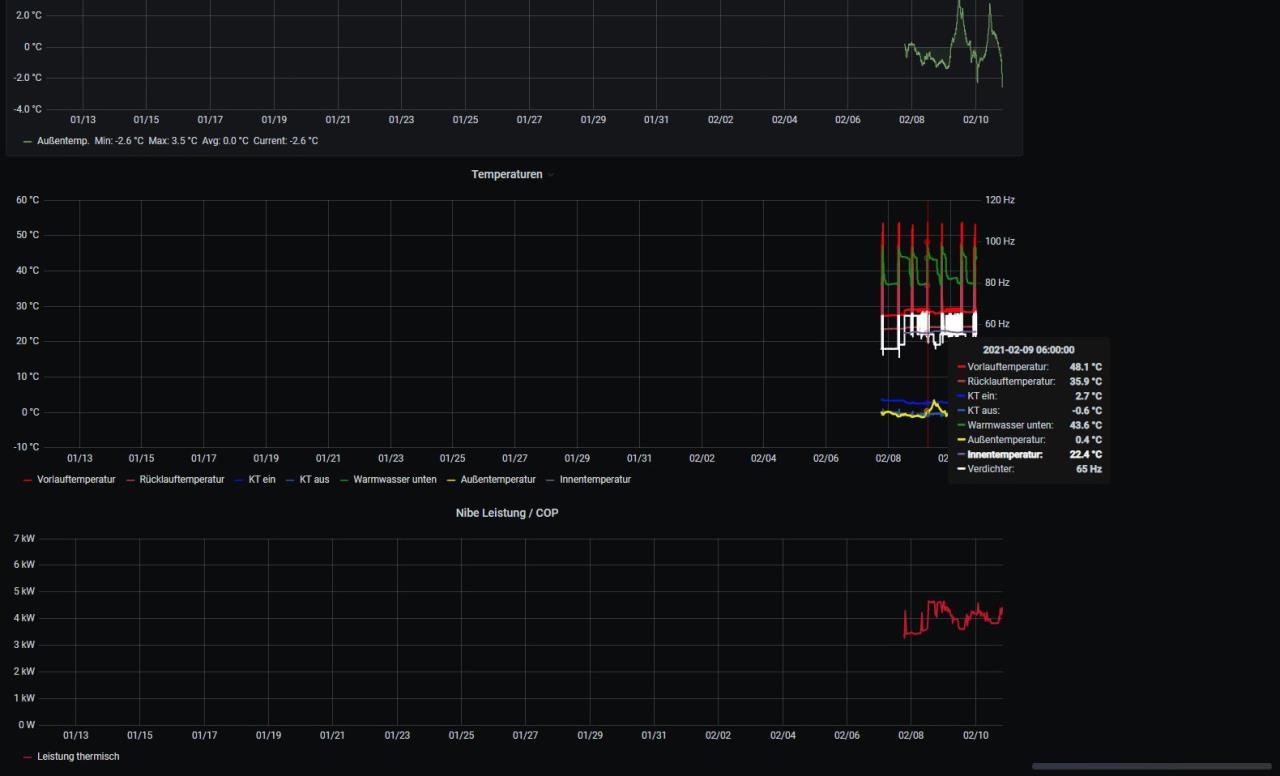Click the horizontal scrollbar at the bottom

[1151, 767]
